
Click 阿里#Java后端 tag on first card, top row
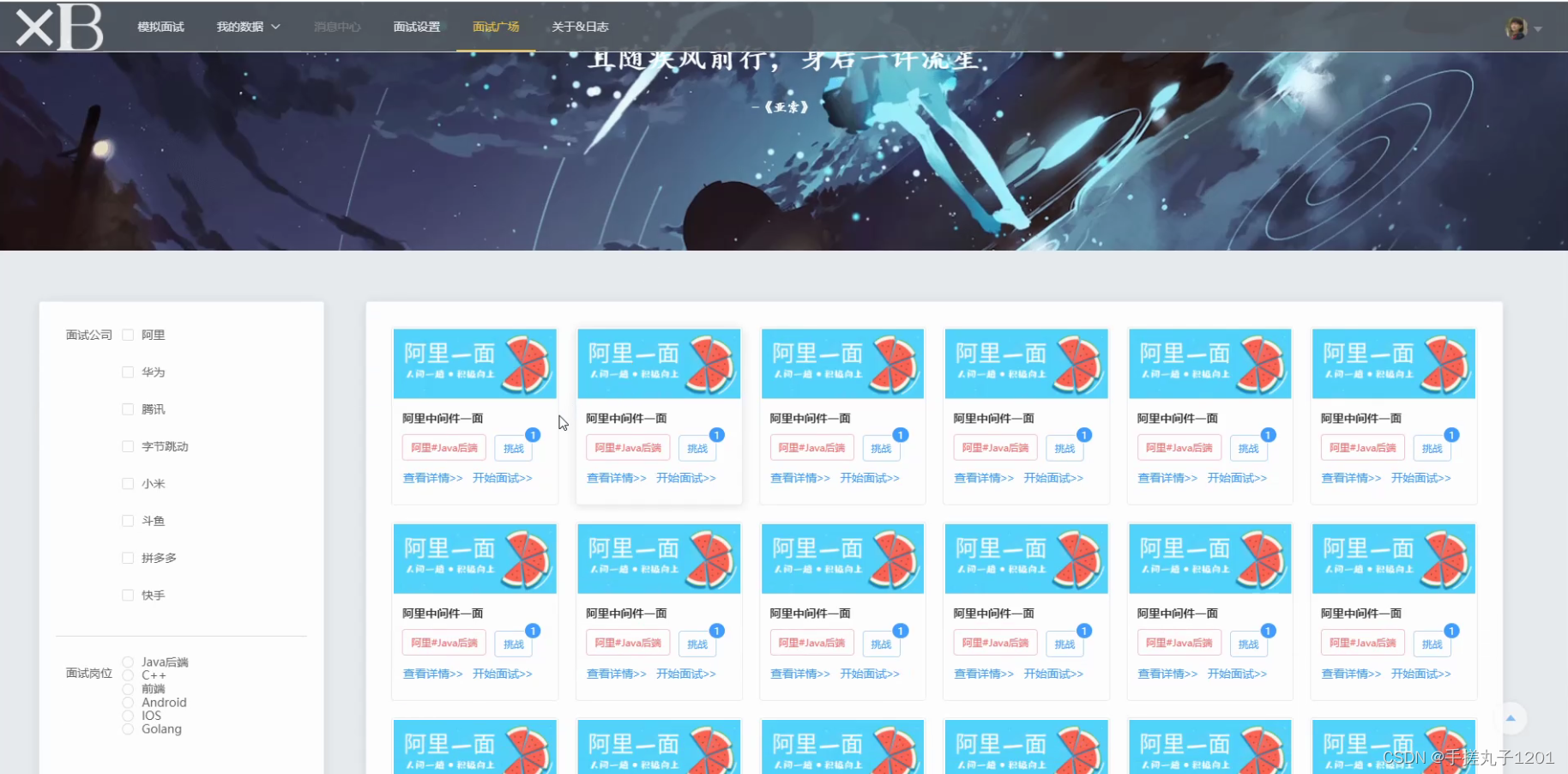(444, 448)
